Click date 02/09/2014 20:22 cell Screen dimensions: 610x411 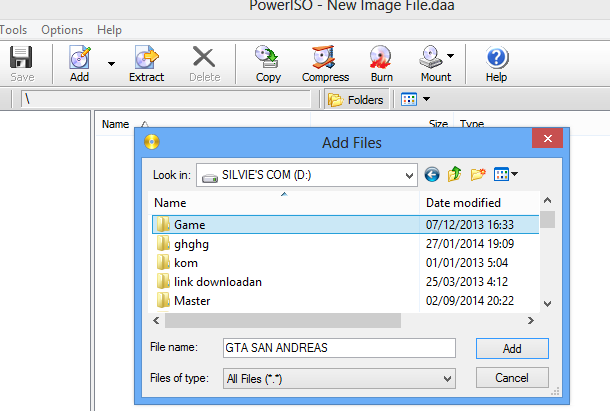coord(470,301)
